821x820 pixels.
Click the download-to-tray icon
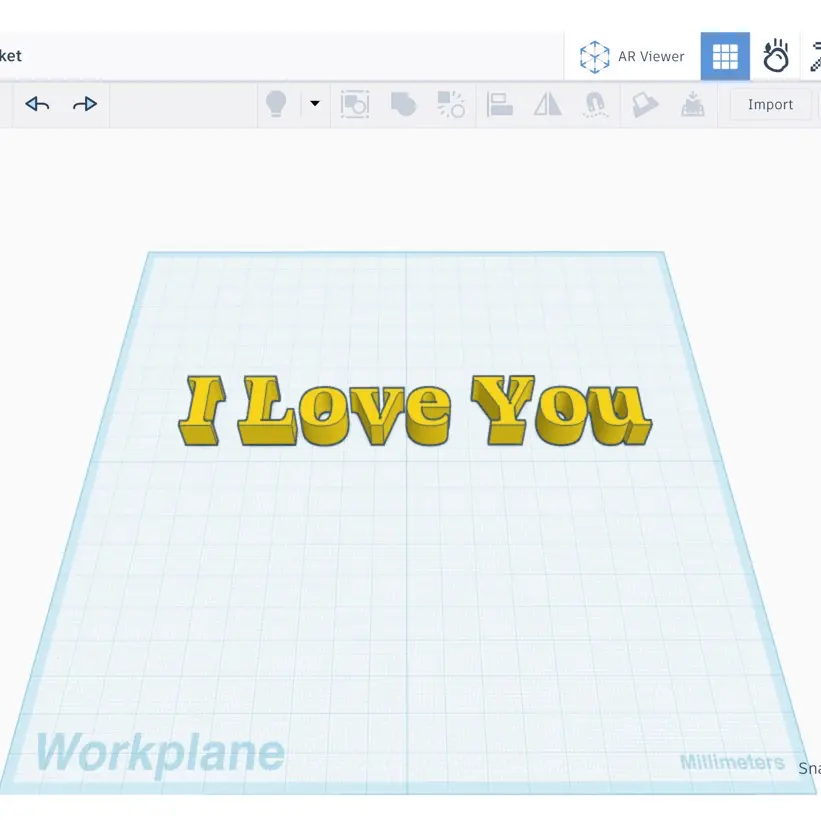tap(692, 104)
